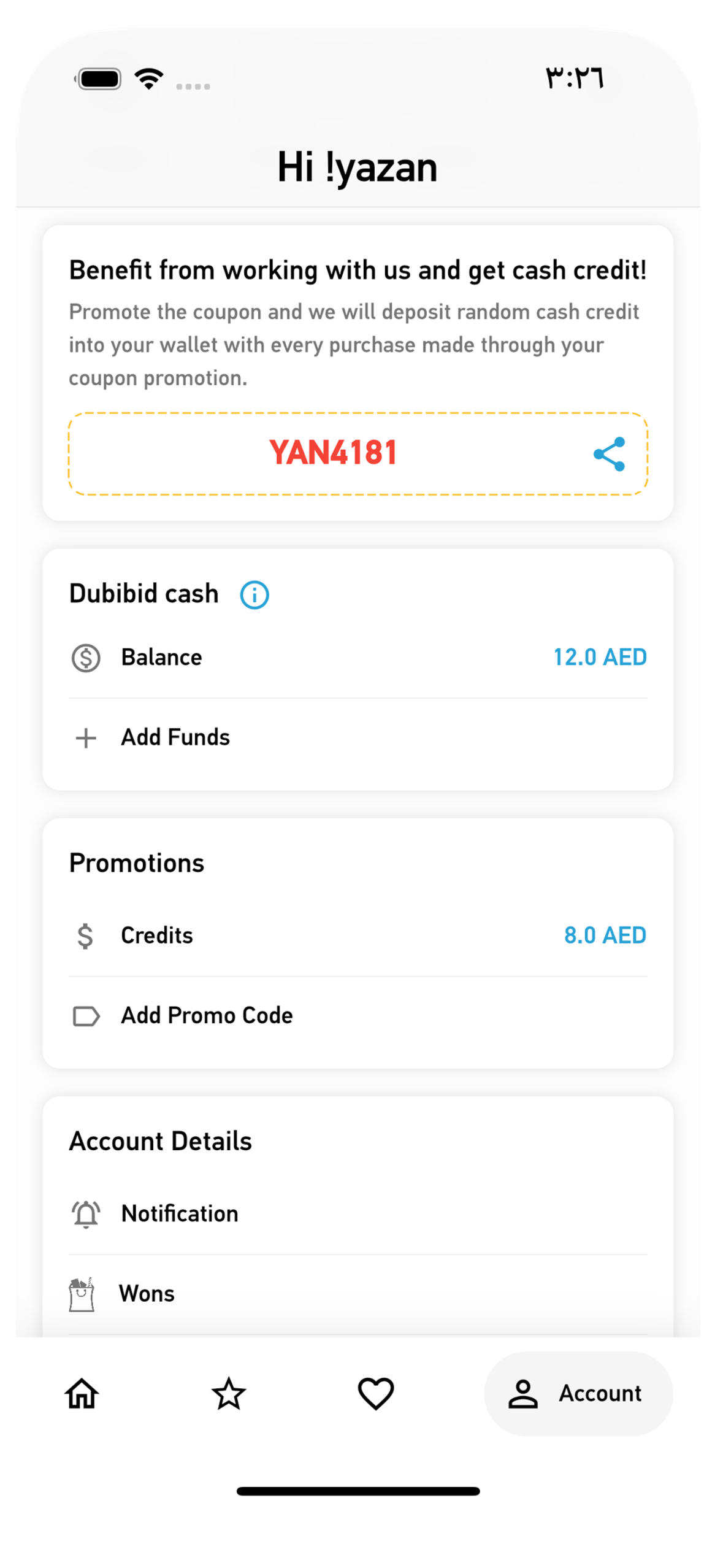
Task: Tap the plus icon for Add Funds
Action: pos(86,738)
